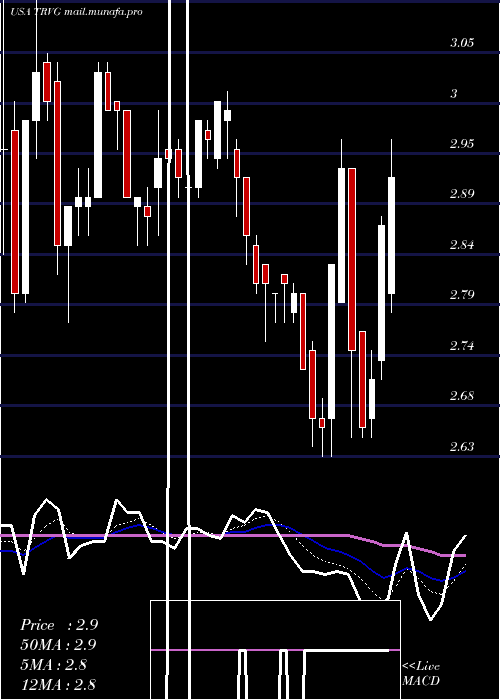Click the 3.05 price axis label

coord(462,43)
